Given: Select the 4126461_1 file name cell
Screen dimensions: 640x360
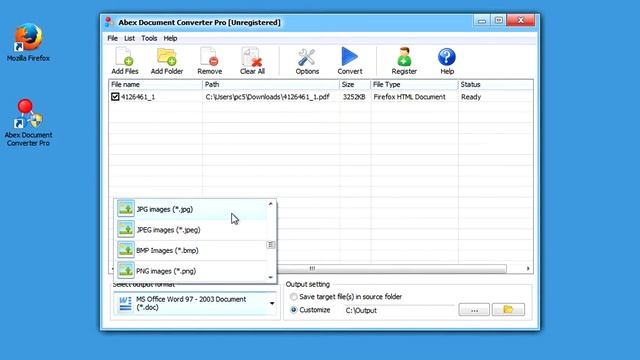Looking at the screenshot, I should 138,97.
